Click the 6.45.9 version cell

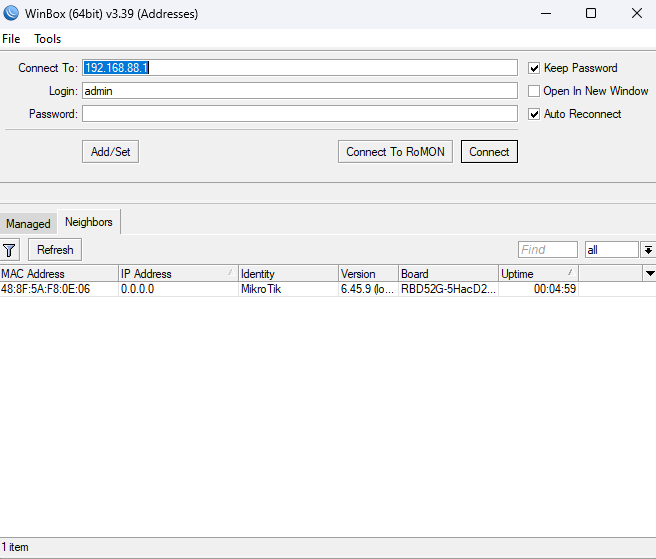367,289
